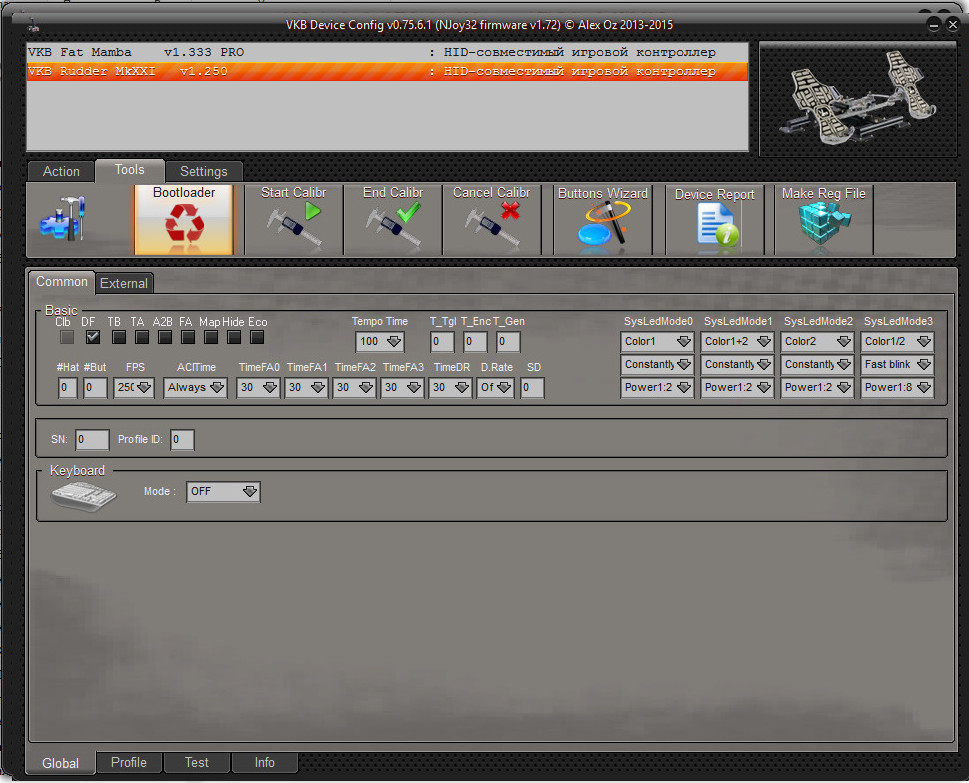Minimize the VKB Device Config window
Image resolution: width=969 pixels, height=783 pixels.
(934, 25)
